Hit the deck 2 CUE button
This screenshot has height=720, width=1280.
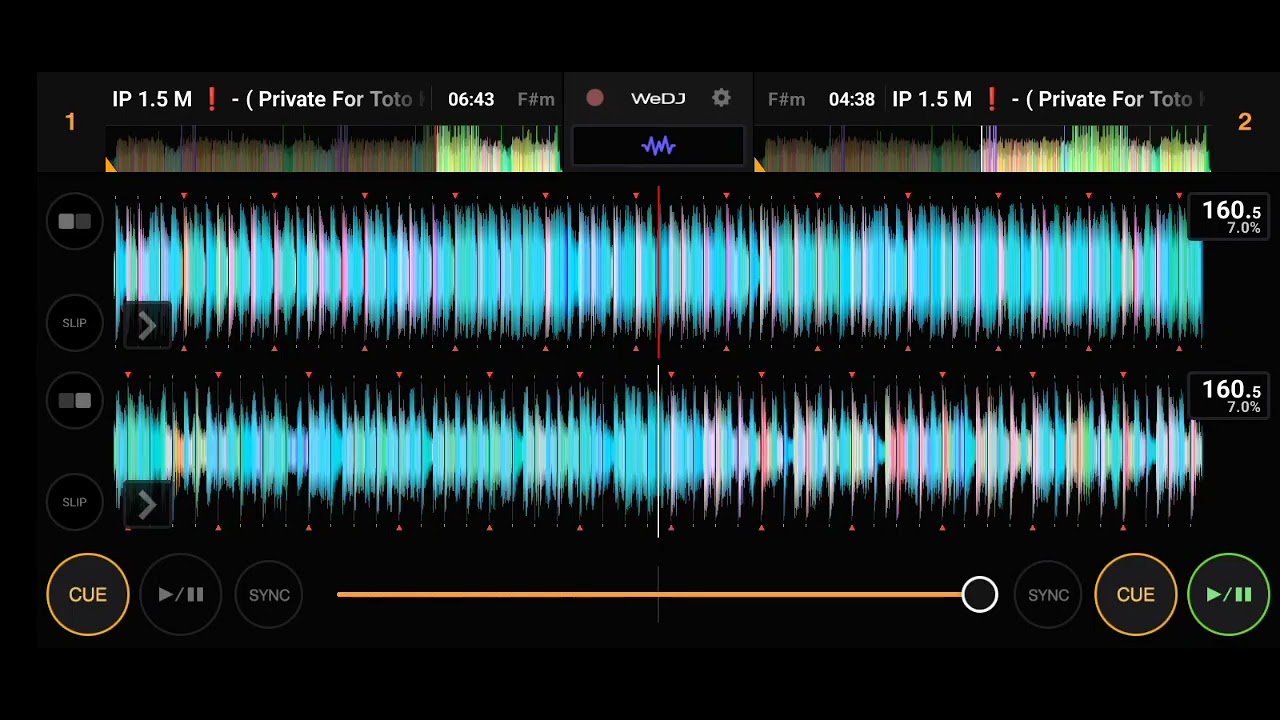point(1135,595)
